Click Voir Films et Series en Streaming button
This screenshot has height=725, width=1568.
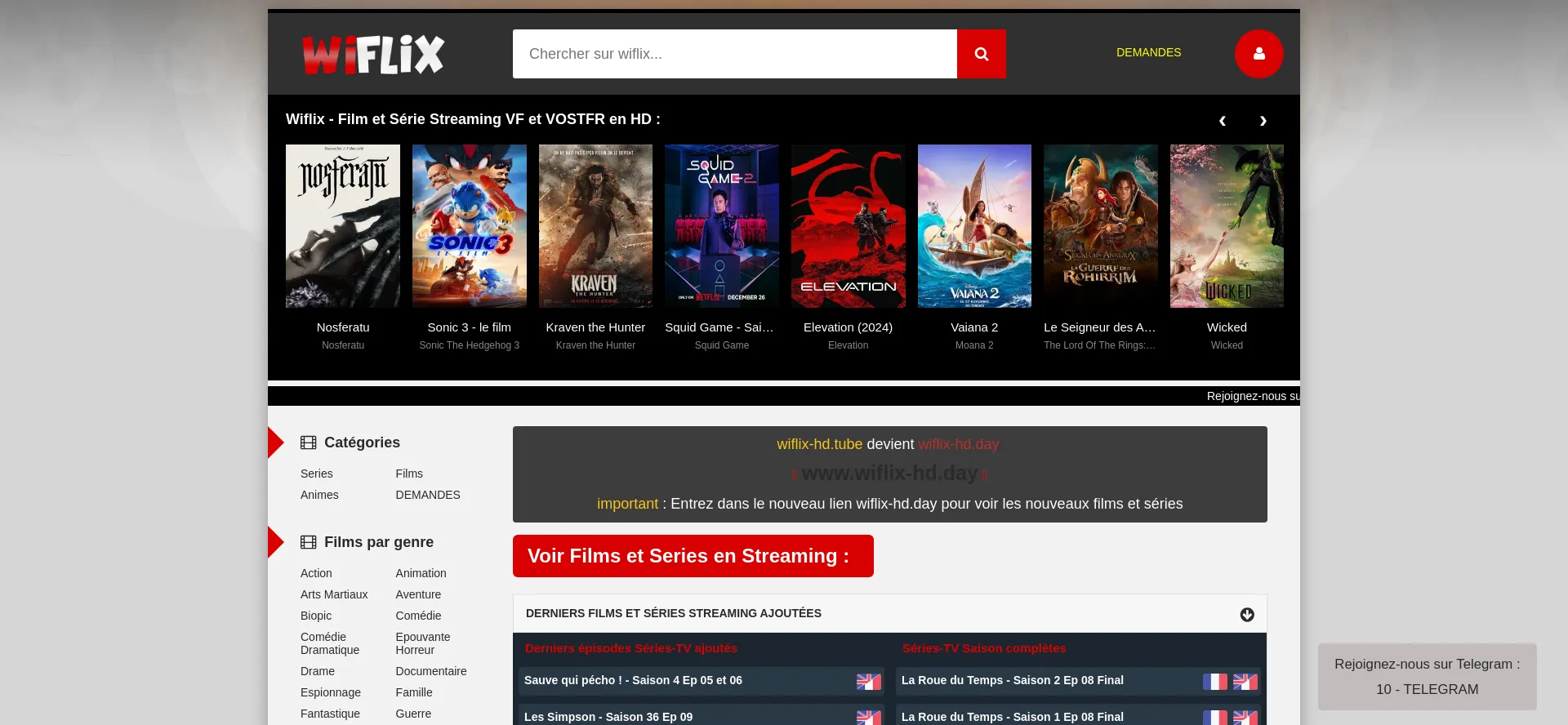tap(693, 556)
